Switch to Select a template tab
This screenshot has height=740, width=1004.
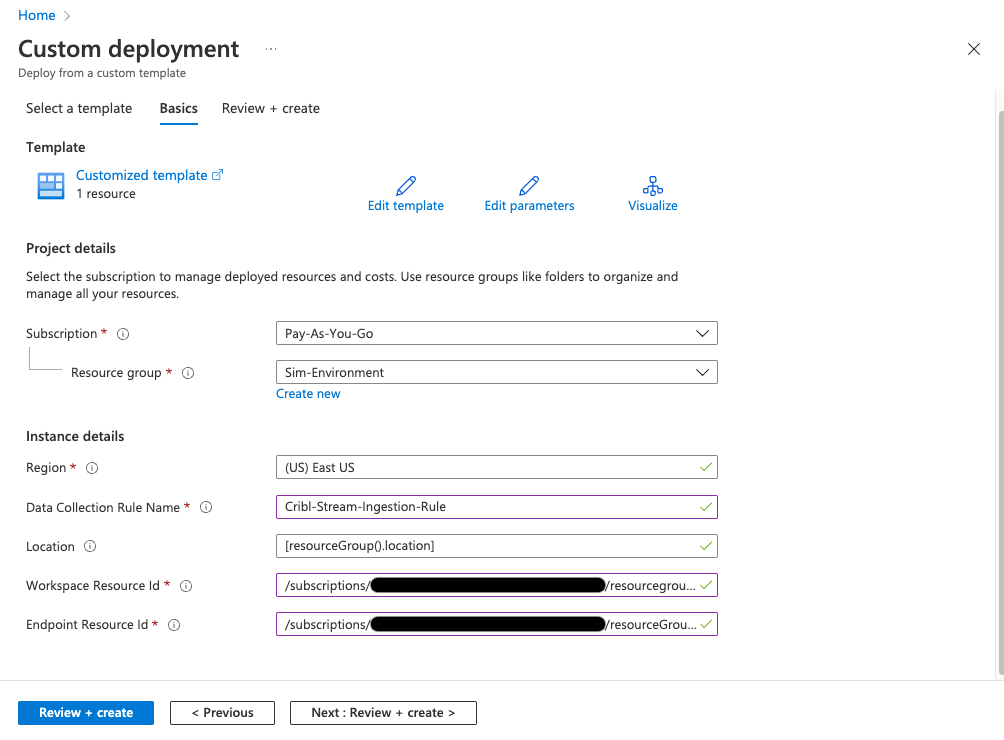79,108
